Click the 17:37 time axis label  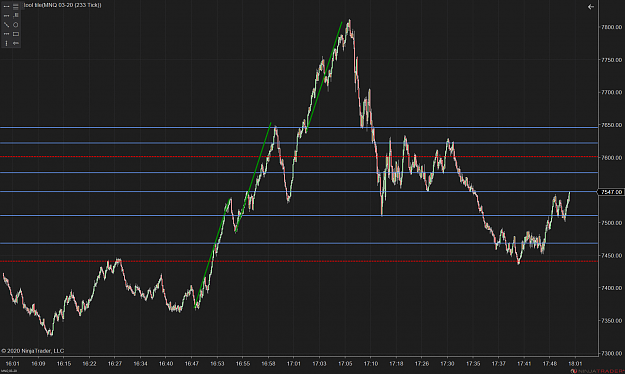[499, 364]
